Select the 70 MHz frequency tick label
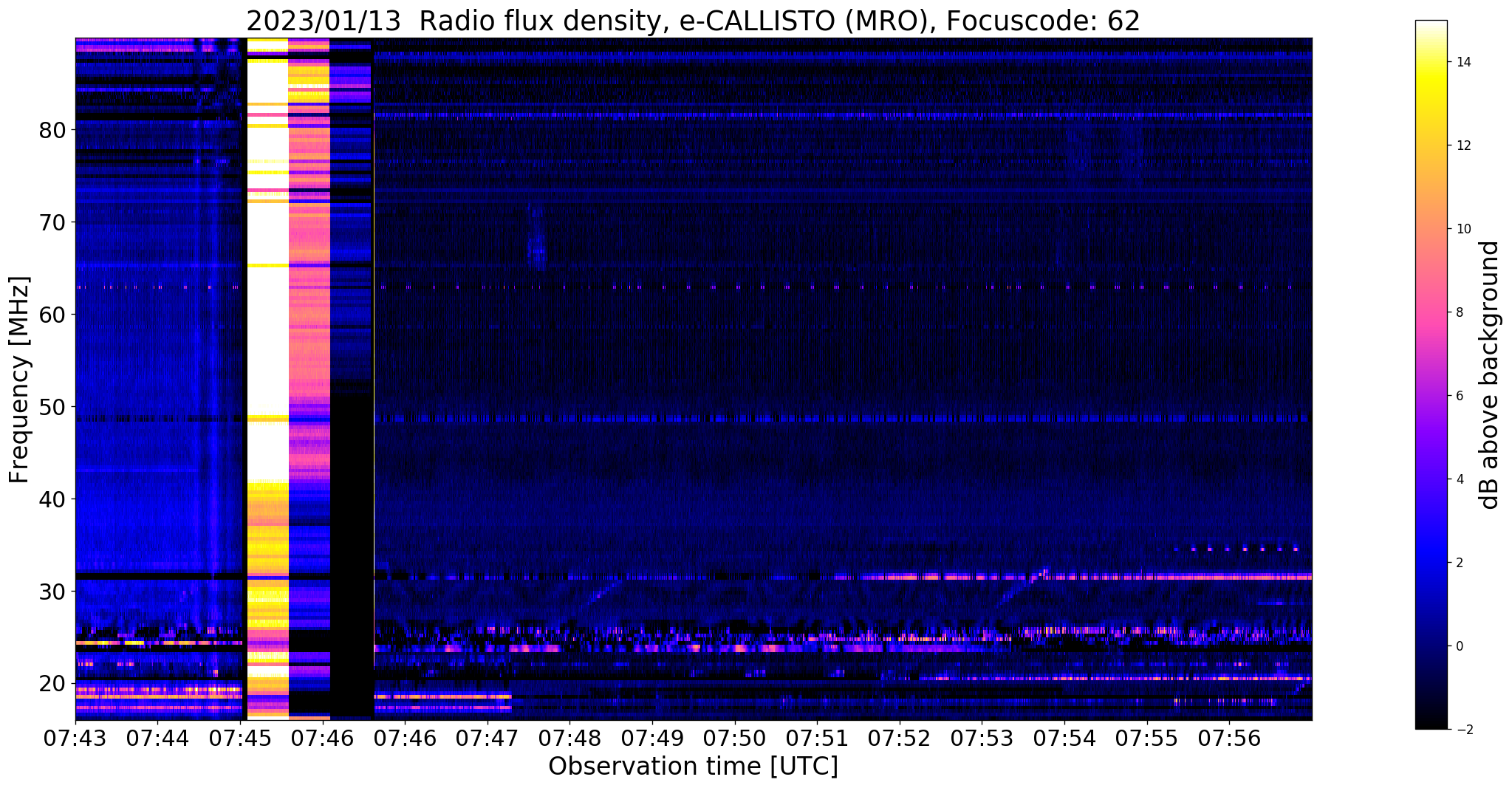Screen dimensions: 1512x788 52,222
